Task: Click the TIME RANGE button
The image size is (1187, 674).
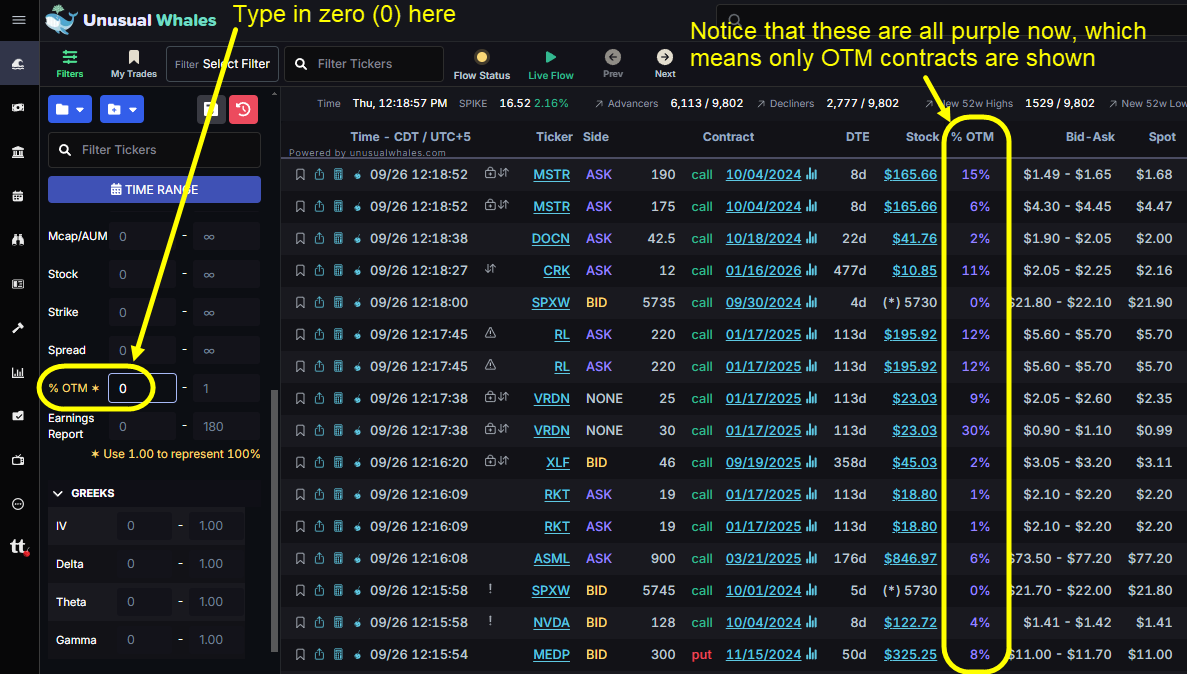Action: [154, 189]
